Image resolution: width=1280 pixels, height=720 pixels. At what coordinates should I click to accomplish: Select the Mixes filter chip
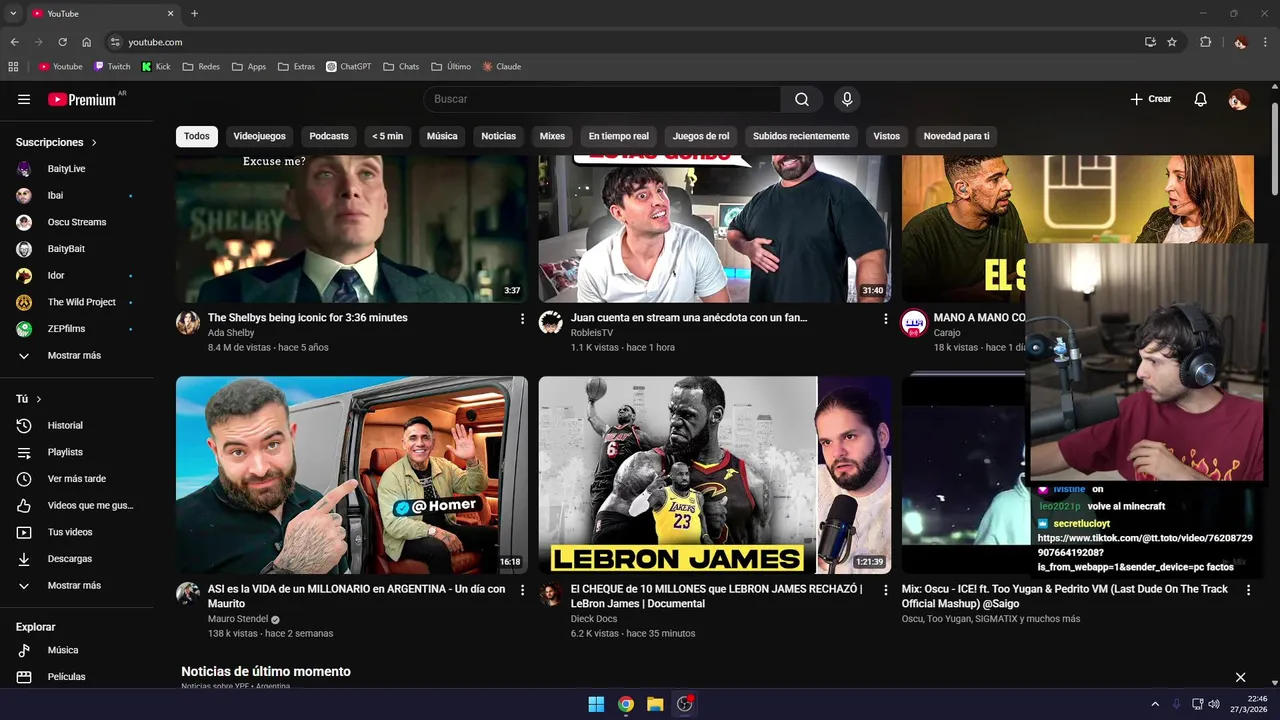click(x=552, y=136)
